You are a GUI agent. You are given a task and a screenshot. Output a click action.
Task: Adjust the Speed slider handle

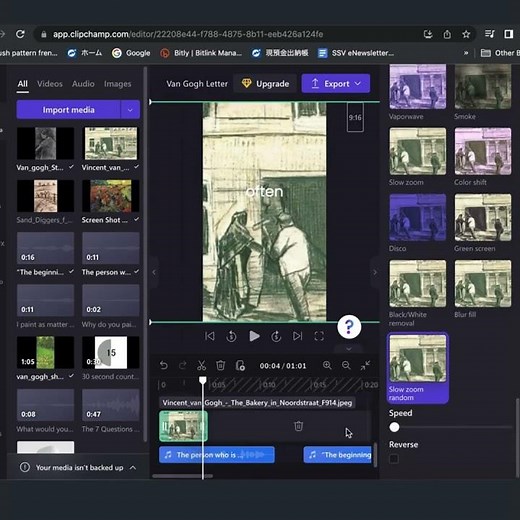click(394, 427)
